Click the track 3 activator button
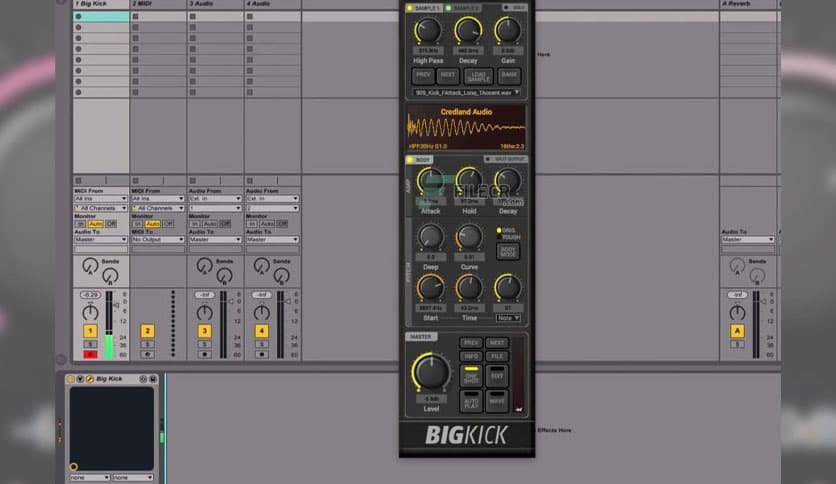 pos(204,331)
